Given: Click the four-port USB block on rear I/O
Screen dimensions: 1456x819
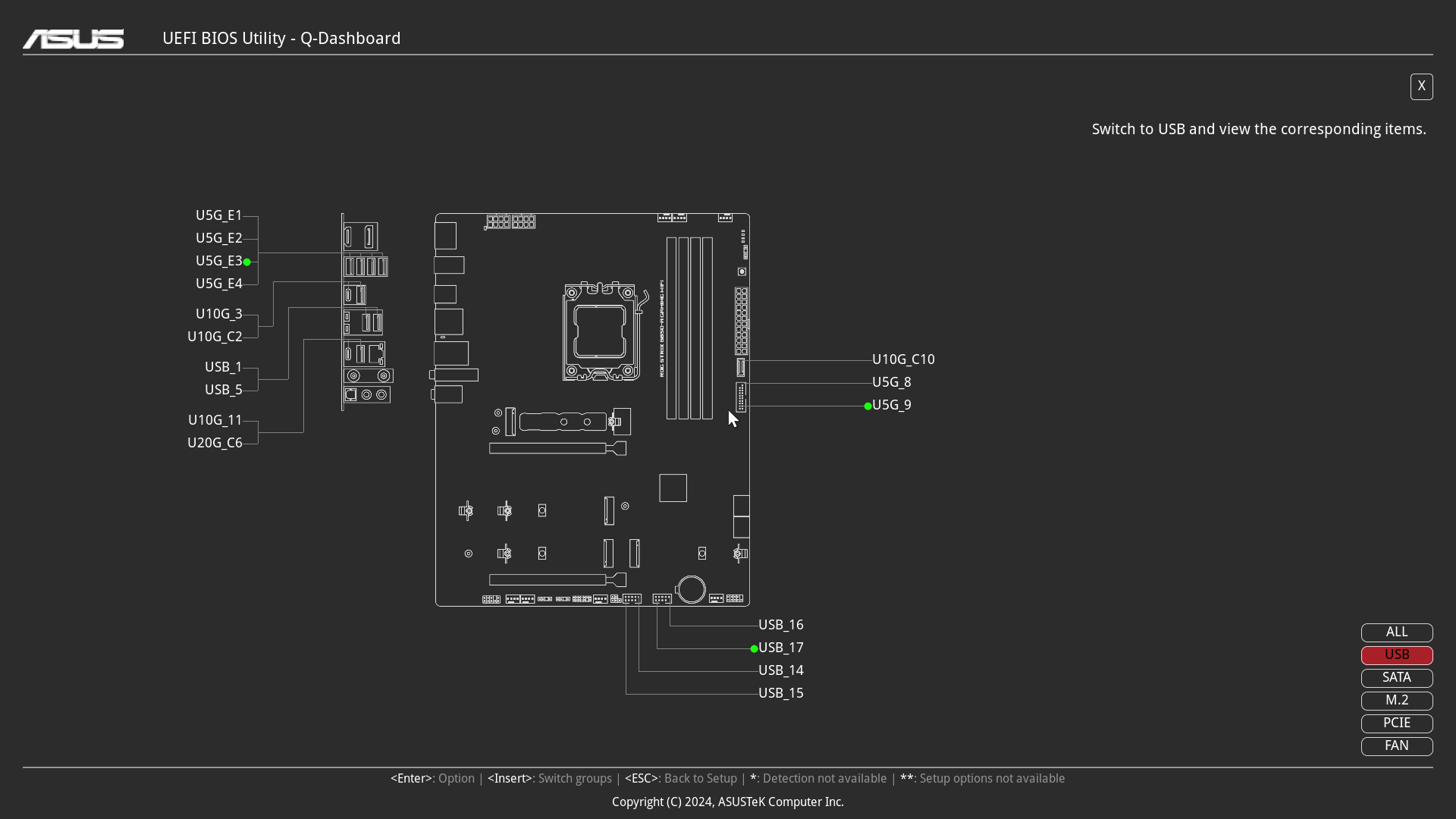Looking at the screenshot, I should (366, 266).
